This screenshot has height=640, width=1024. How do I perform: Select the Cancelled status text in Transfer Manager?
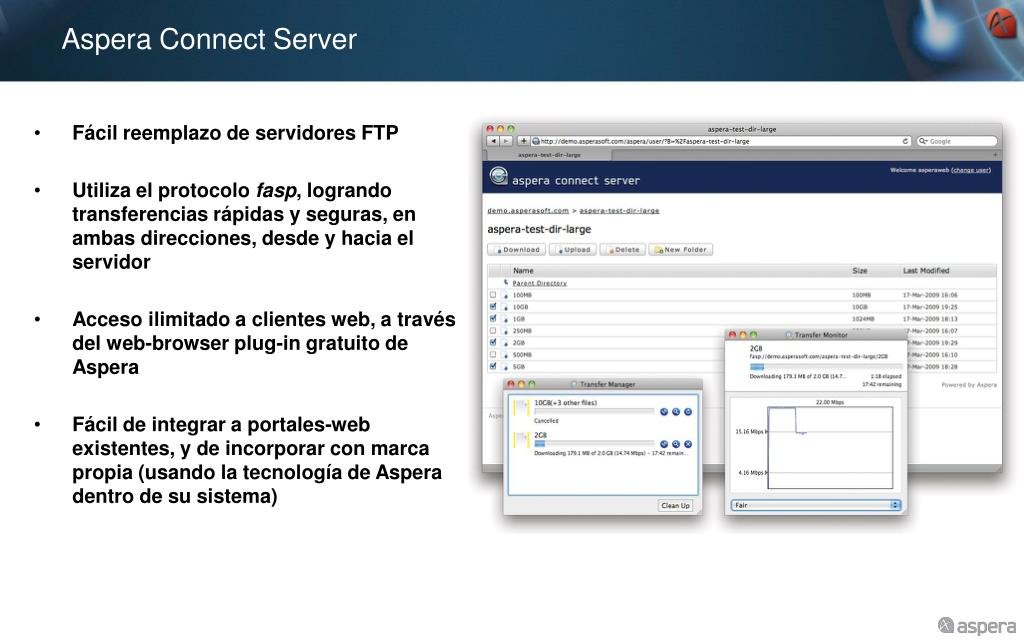tap(546, 421)
